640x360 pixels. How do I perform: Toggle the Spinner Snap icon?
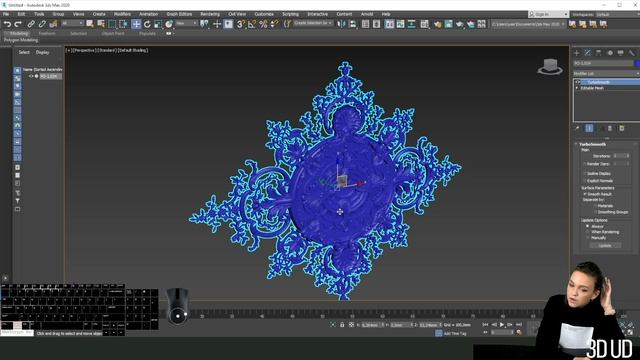[274, 24]
